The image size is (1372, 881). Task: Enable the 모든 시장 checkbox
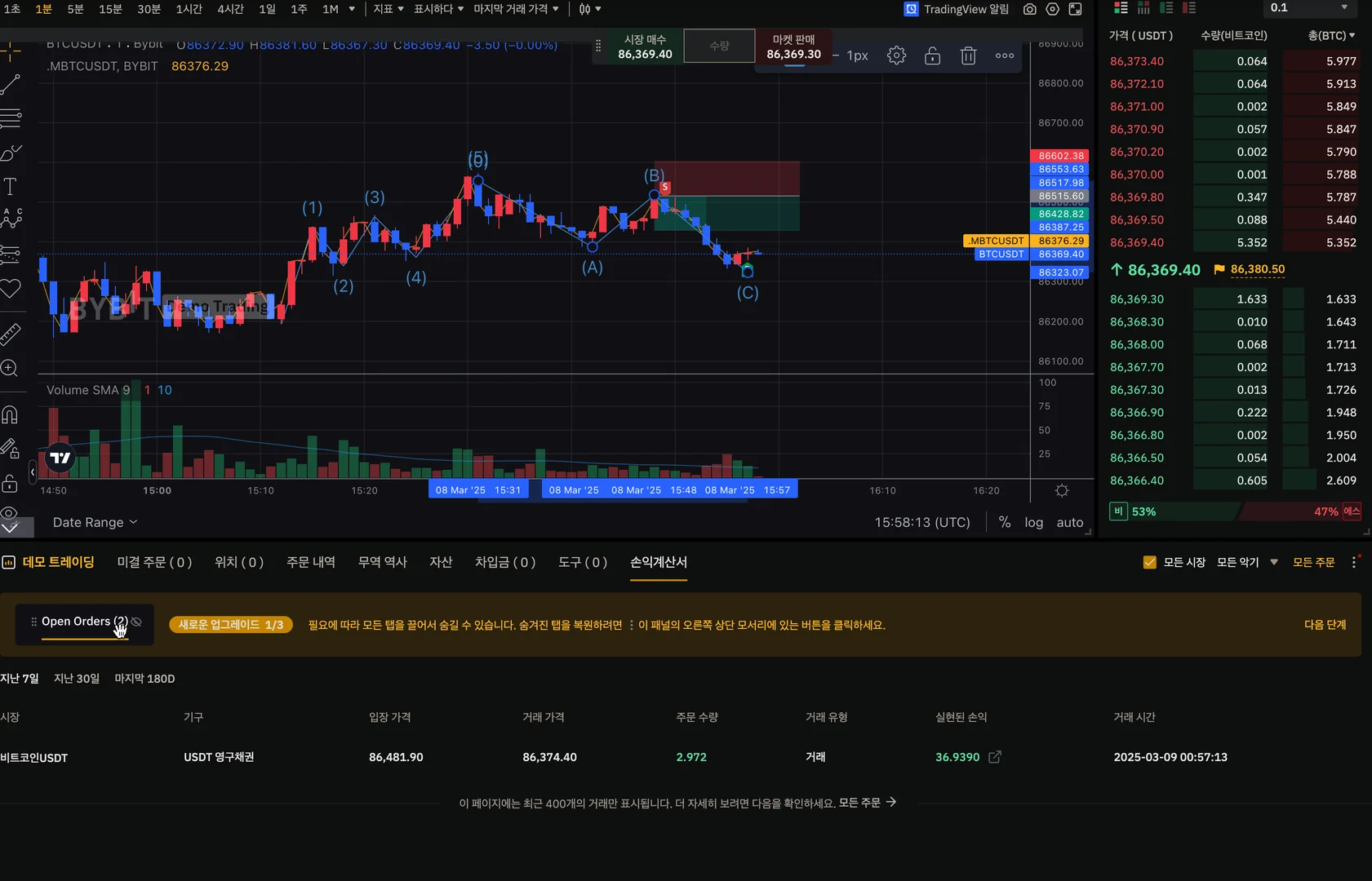pyautogui.click(x=1150, y=562)
